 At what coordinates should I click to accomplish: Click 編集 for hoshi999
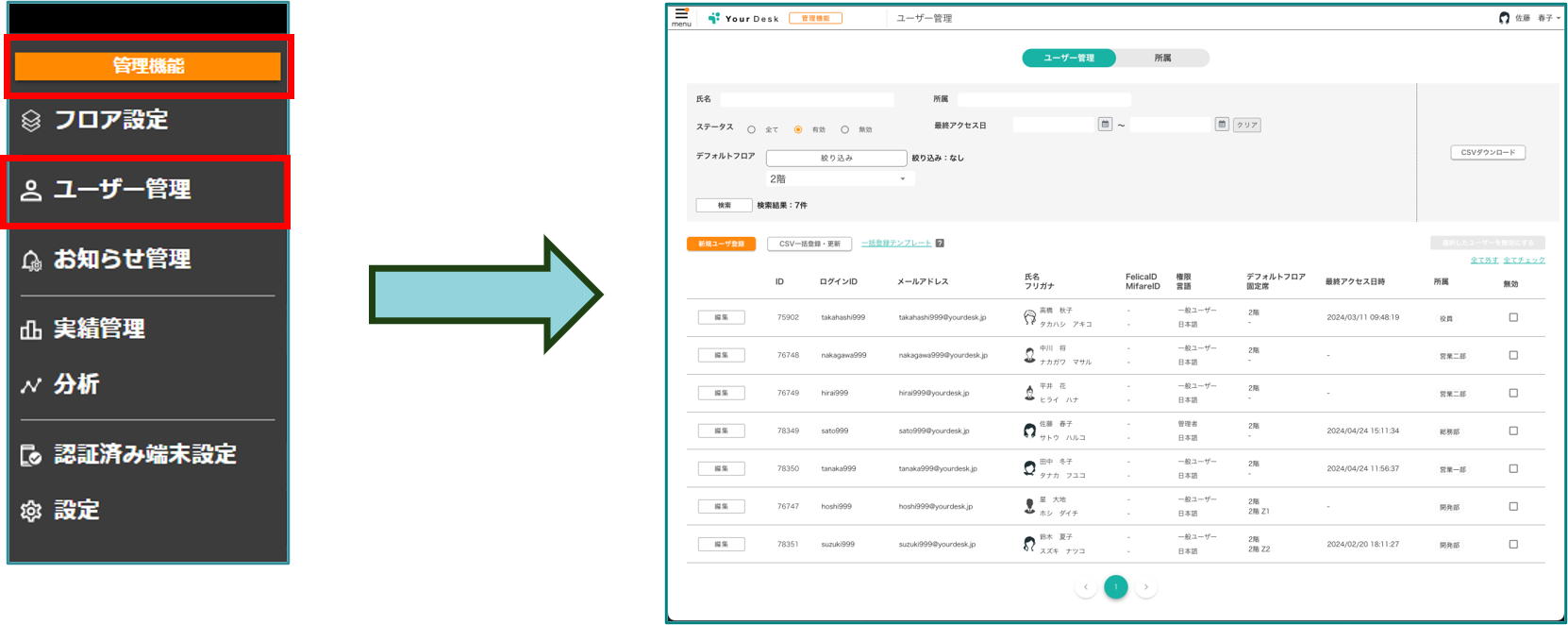click(x=721, y=506)
